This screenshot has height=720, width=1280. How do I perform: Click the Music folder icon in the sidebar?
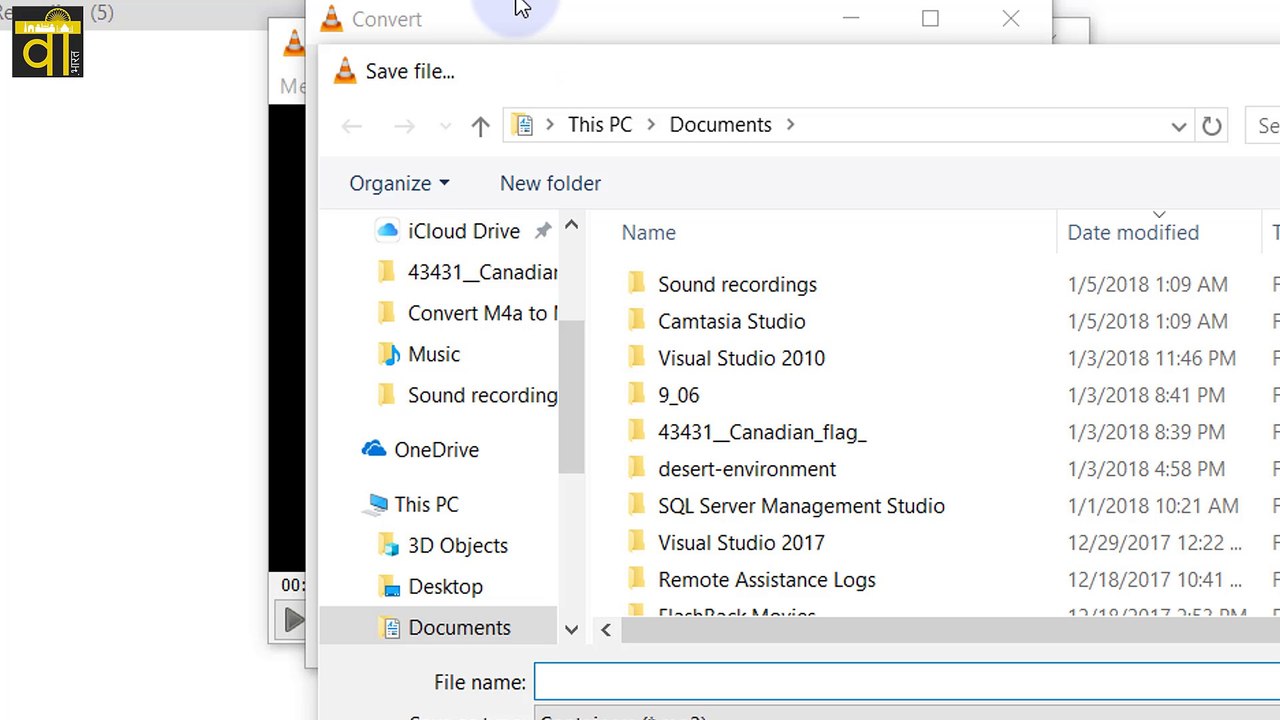(388, 354)
